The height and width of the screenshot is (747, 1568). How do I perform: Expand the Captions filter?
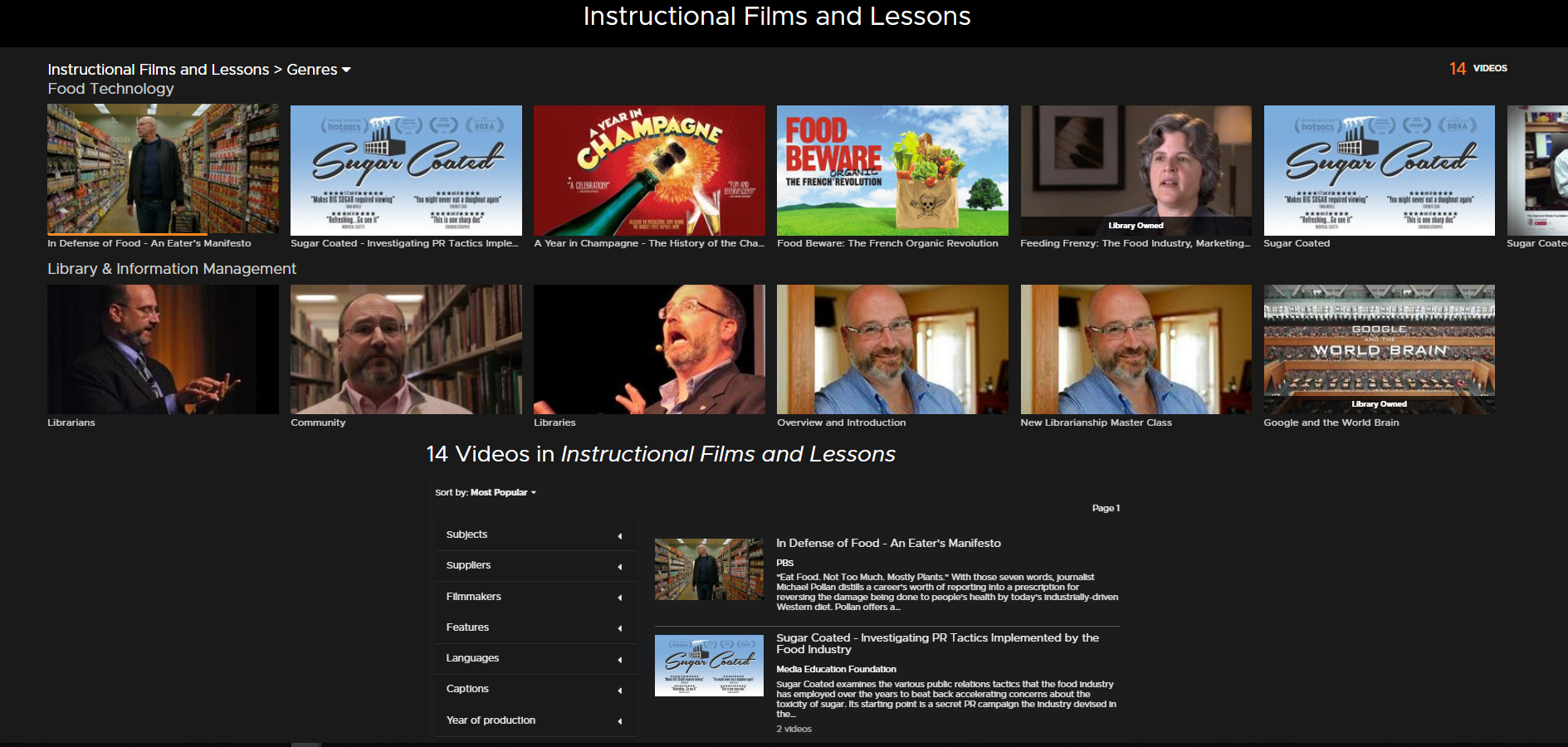click(x=535, y=689)
